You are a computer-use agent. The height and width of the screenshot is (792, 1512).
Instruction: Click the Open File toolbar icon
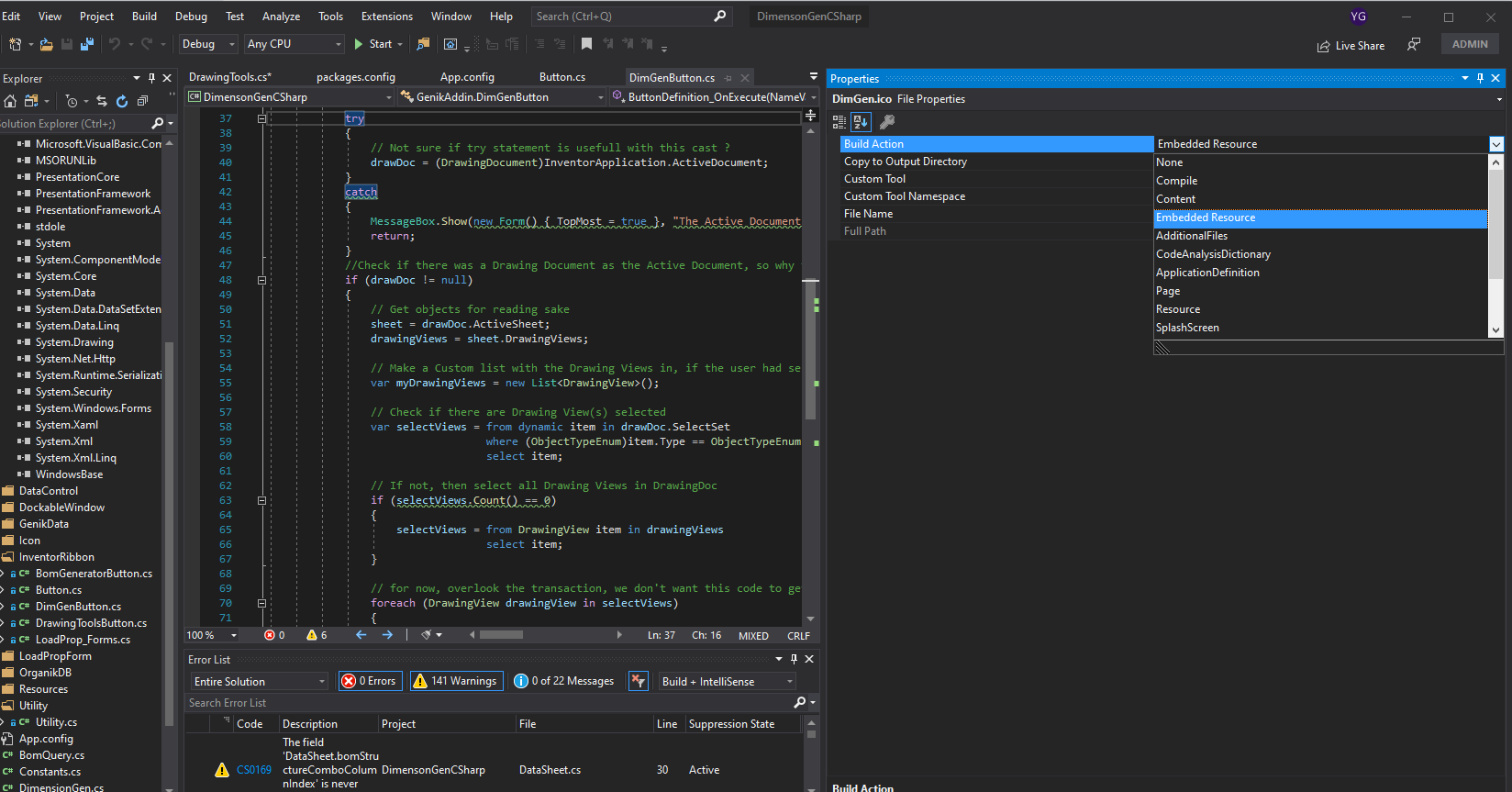click(x=46, y=44)
